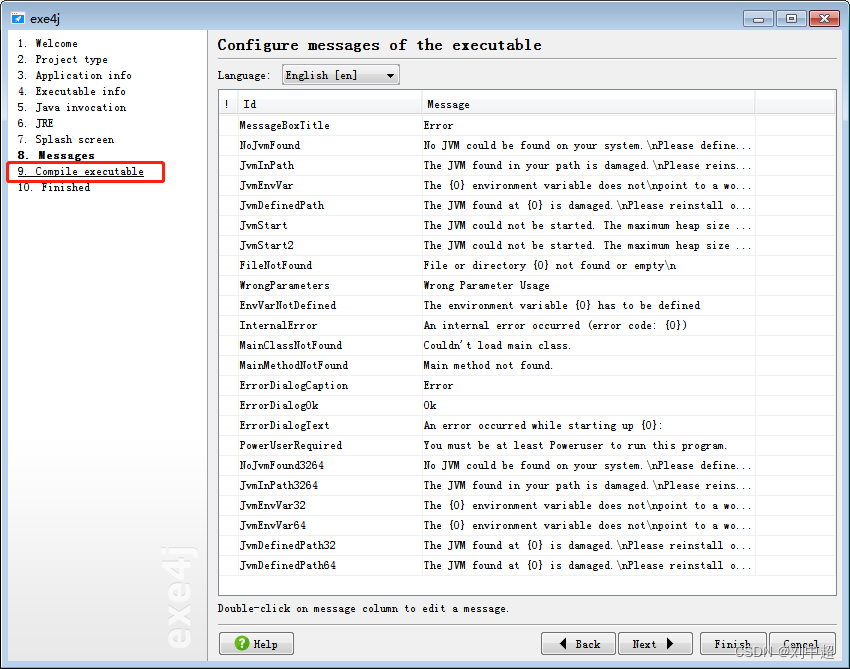Open the Java invocation step
The height and width of the screenshot is (669, 850).
[72, 107]
